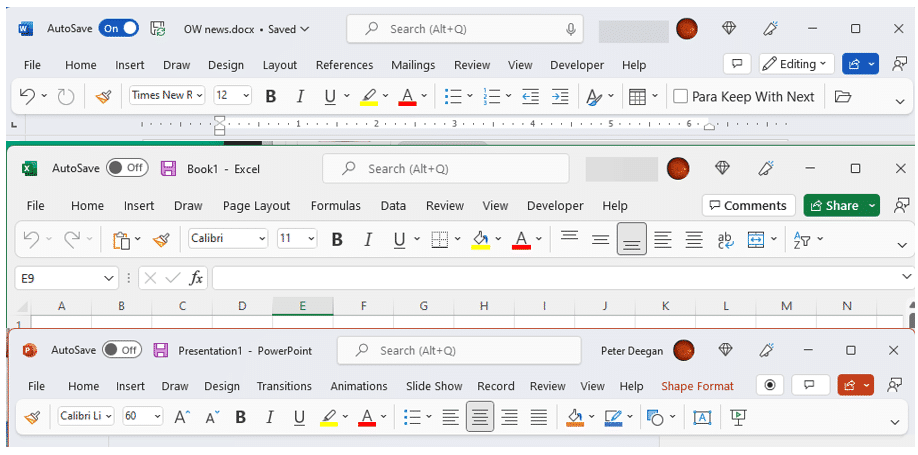Toggle Underline in the PowerPoint toolbar

(x=299, y=417)
